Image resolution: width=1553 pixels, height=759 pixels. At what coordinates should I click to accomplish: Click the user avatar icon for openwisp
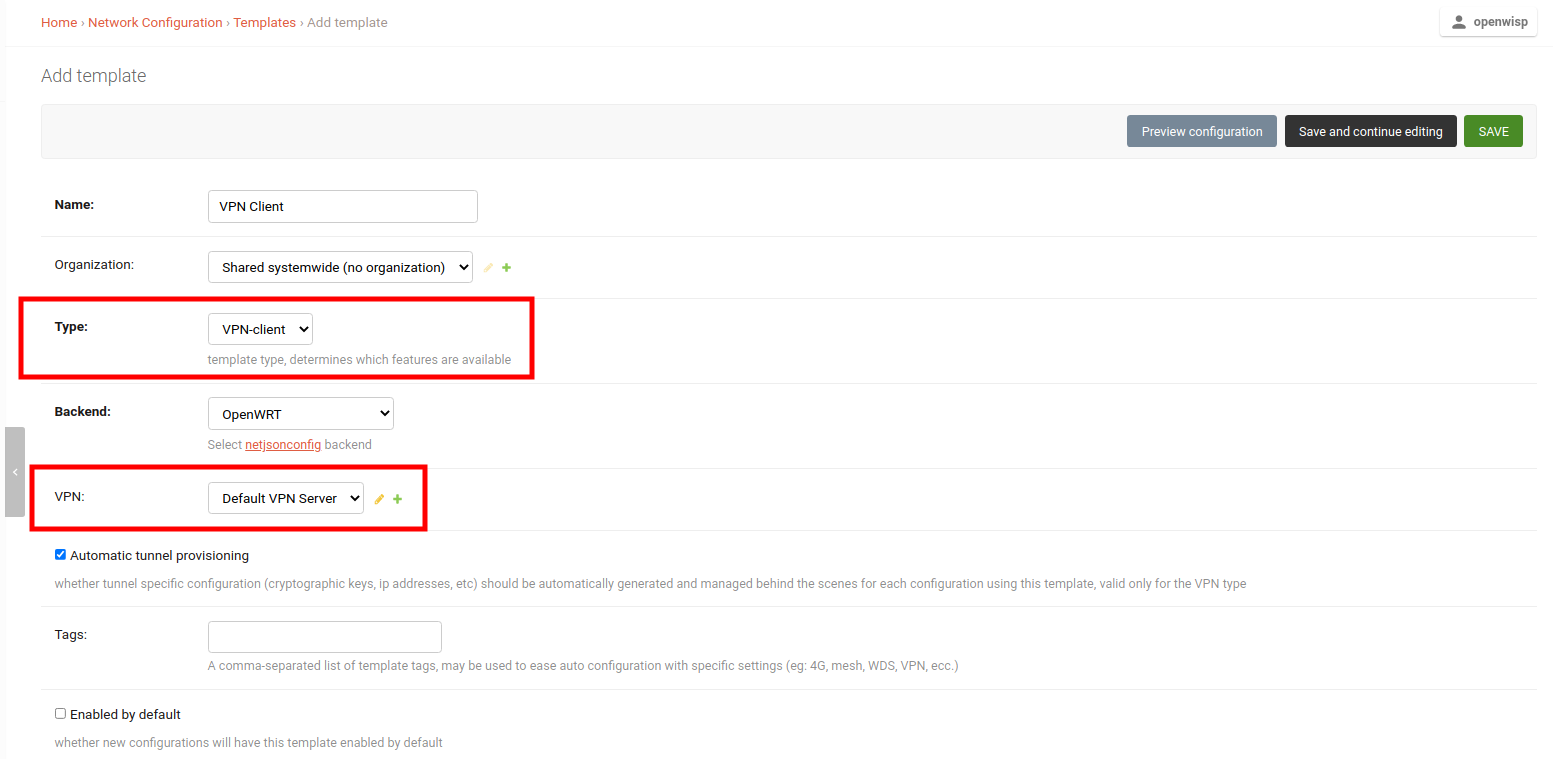click(1458, 22)
